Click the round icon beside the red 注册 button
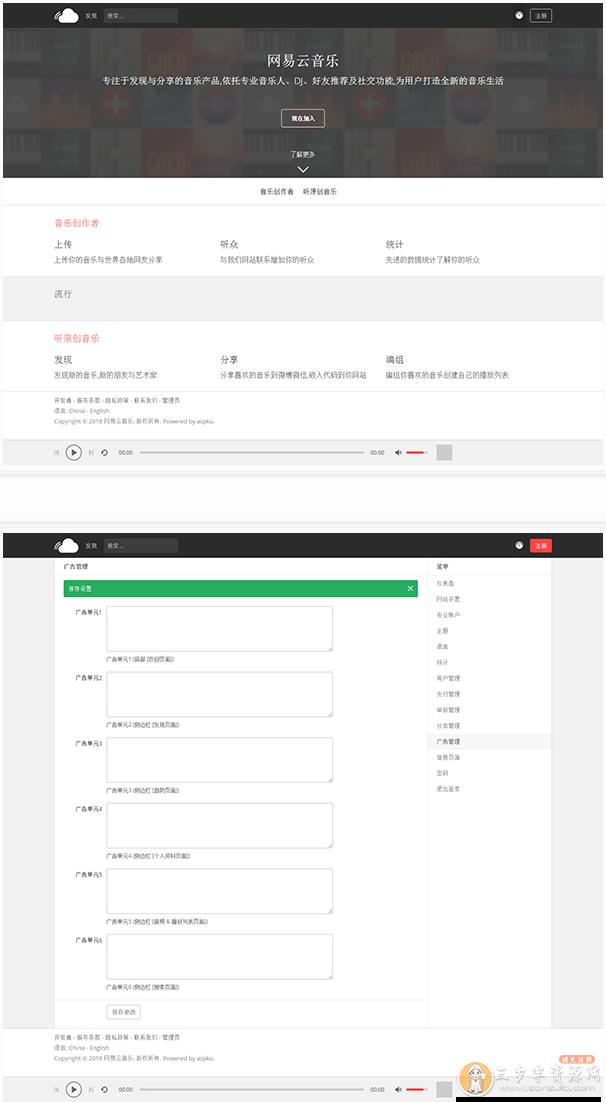Screen dimensions: 606x1102 tap(519, 545)
